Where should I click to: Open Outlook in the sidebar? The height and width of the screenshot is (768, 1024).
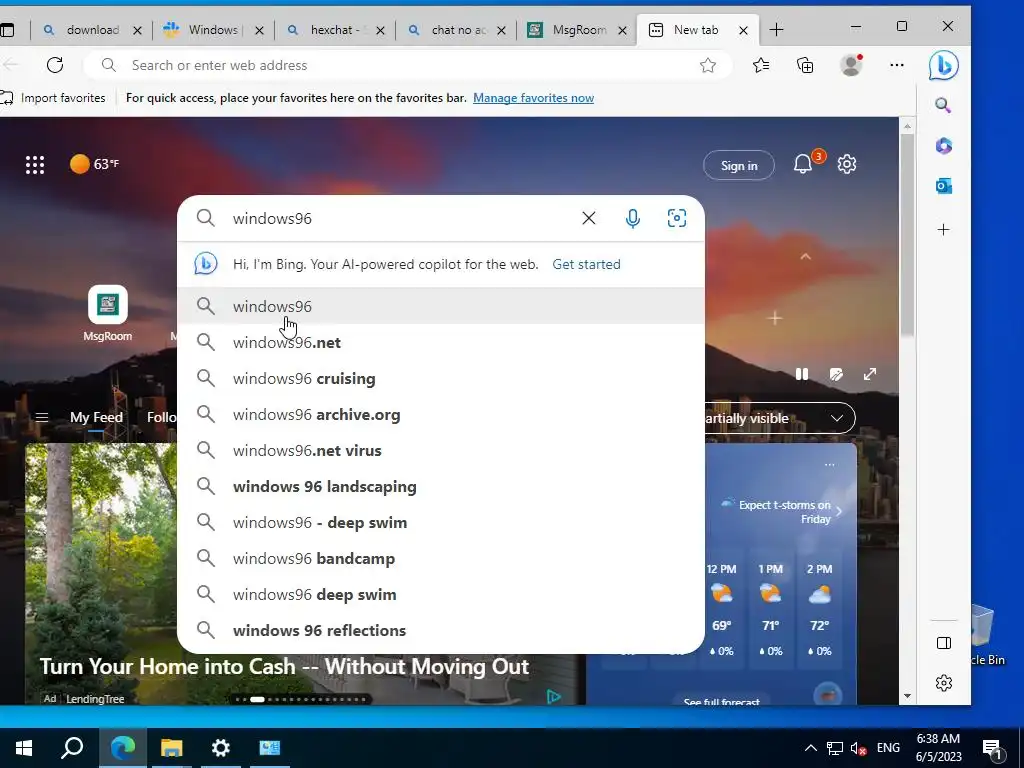pos(943,186)
